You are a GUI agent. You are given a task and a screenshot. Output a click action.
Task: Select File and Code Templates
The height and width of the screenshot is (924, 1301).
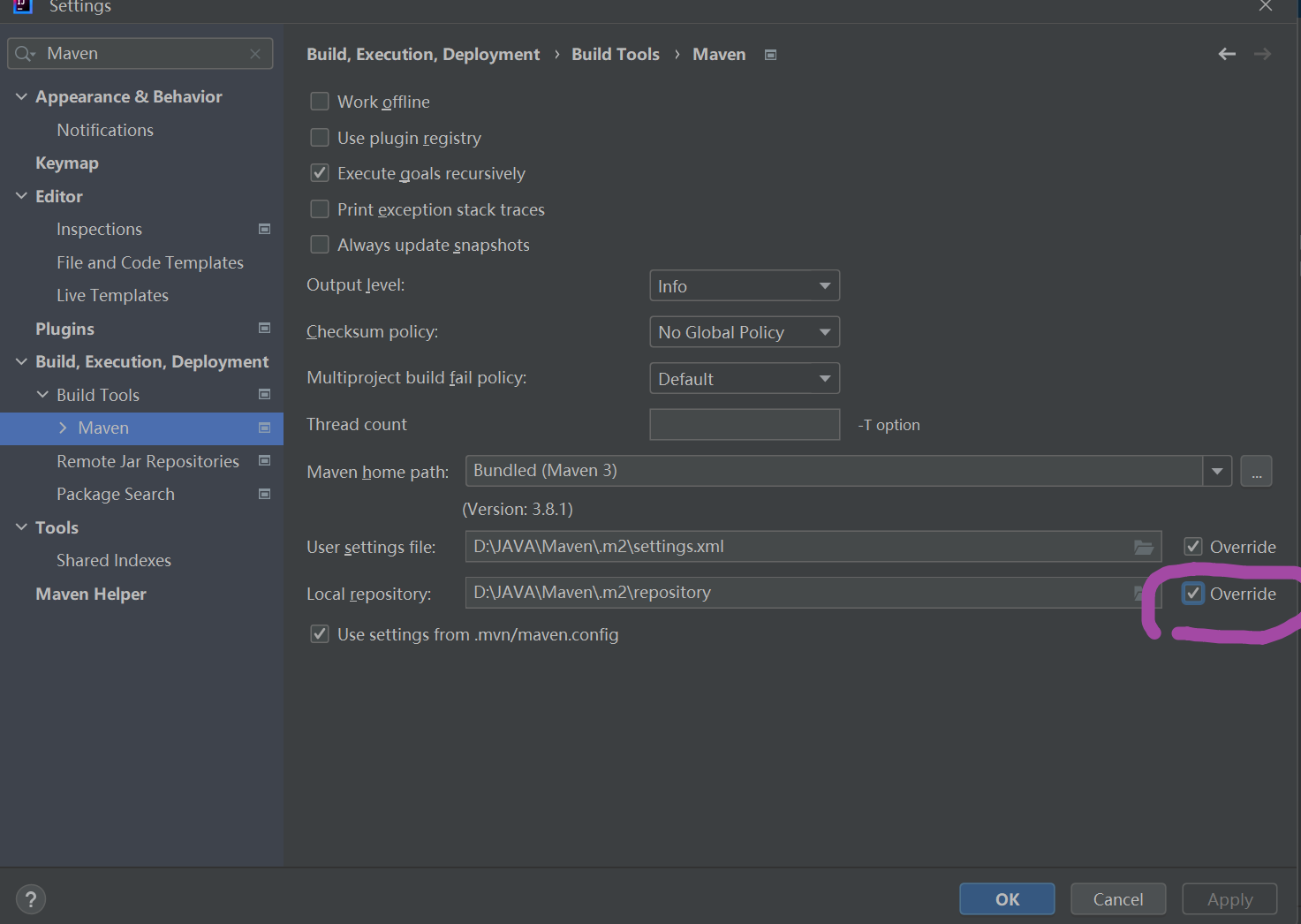[150, 262]
